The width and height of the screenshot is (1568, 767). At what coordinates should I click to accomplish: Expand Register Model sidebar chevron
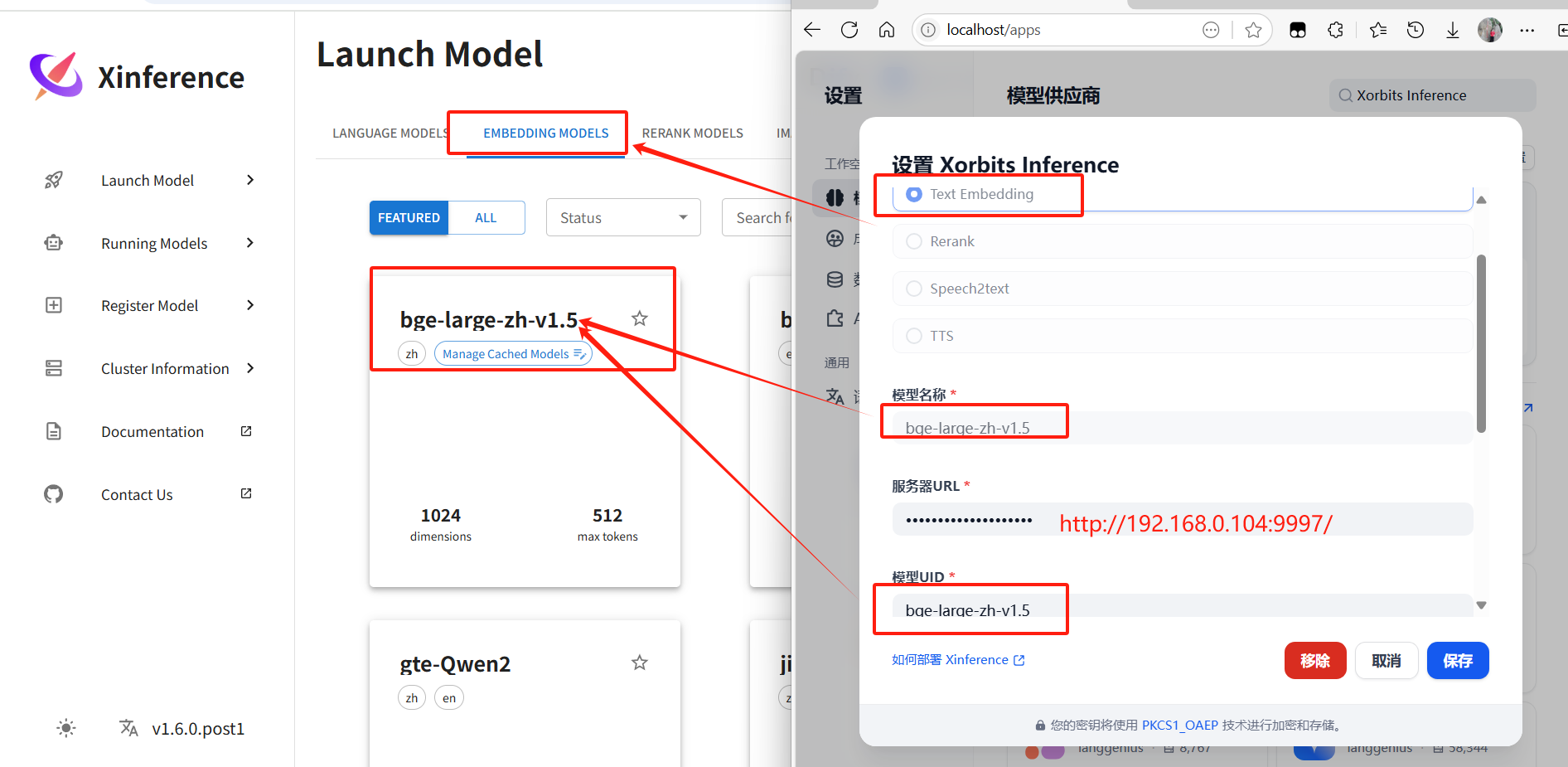[x=250, y=305]
